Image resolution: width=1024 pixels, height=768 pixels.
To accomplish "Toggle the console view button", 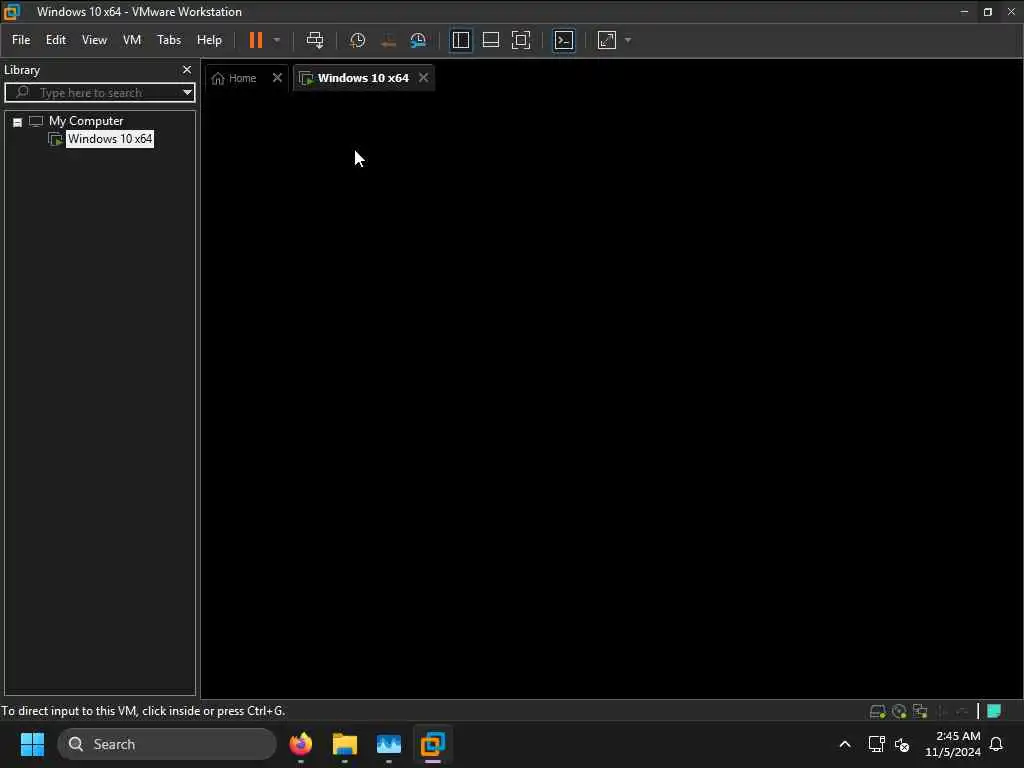I will 564,40.
